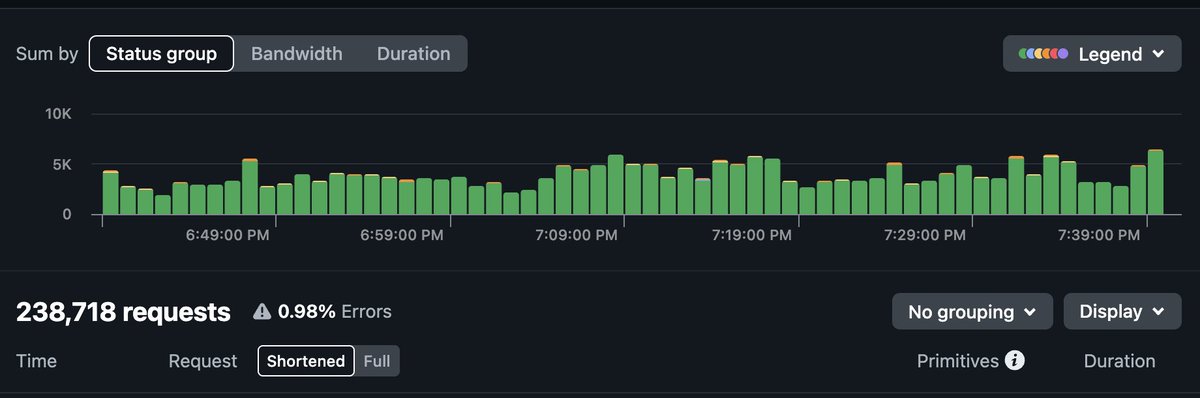Image resolution: width=1200 pixels, height=398 pixels.
Task: Click the chevron on the Legend button
Action: (1159, 54)
